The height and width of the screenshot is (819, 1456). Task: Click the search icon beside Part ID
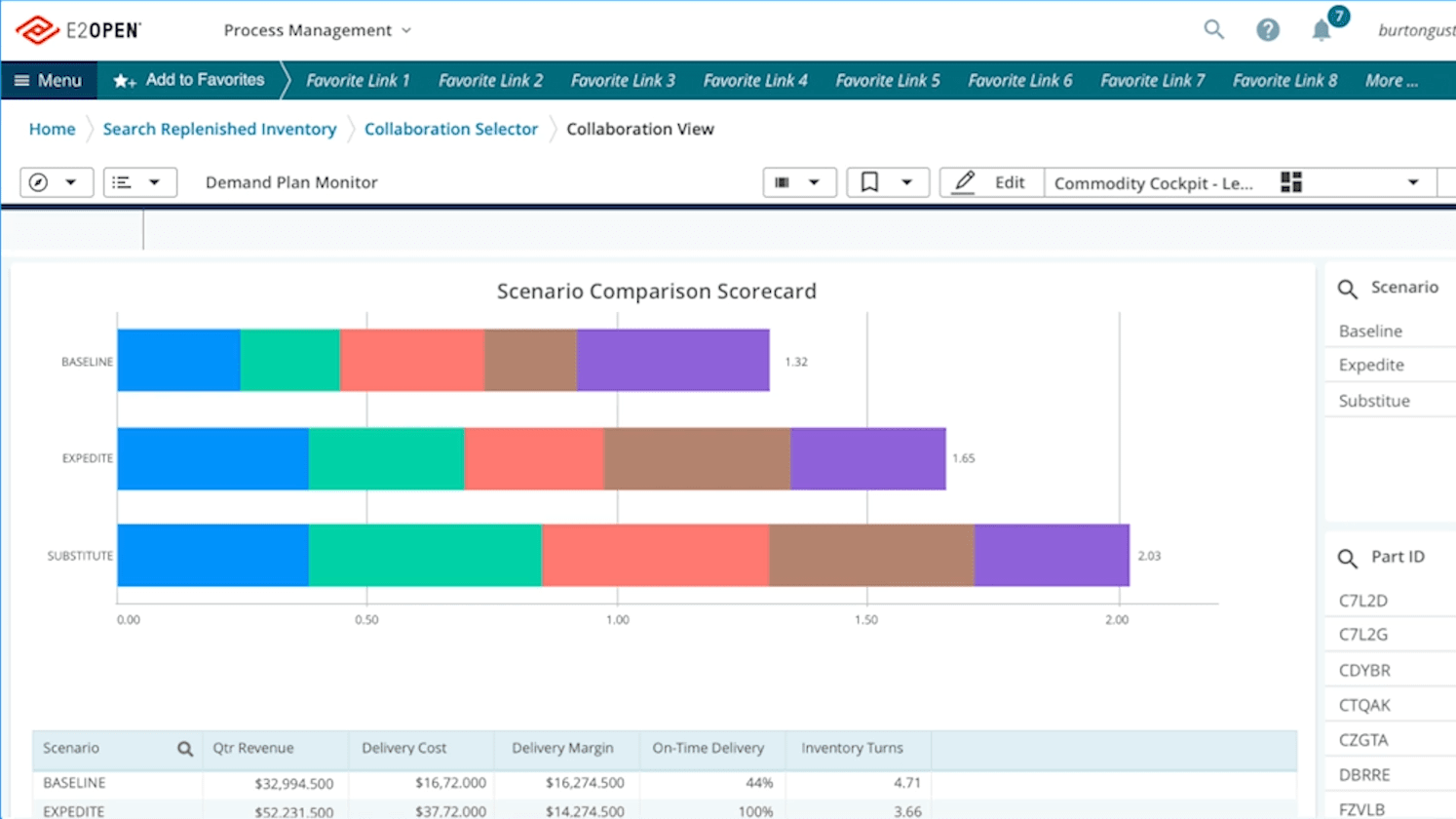[1347, 558]
